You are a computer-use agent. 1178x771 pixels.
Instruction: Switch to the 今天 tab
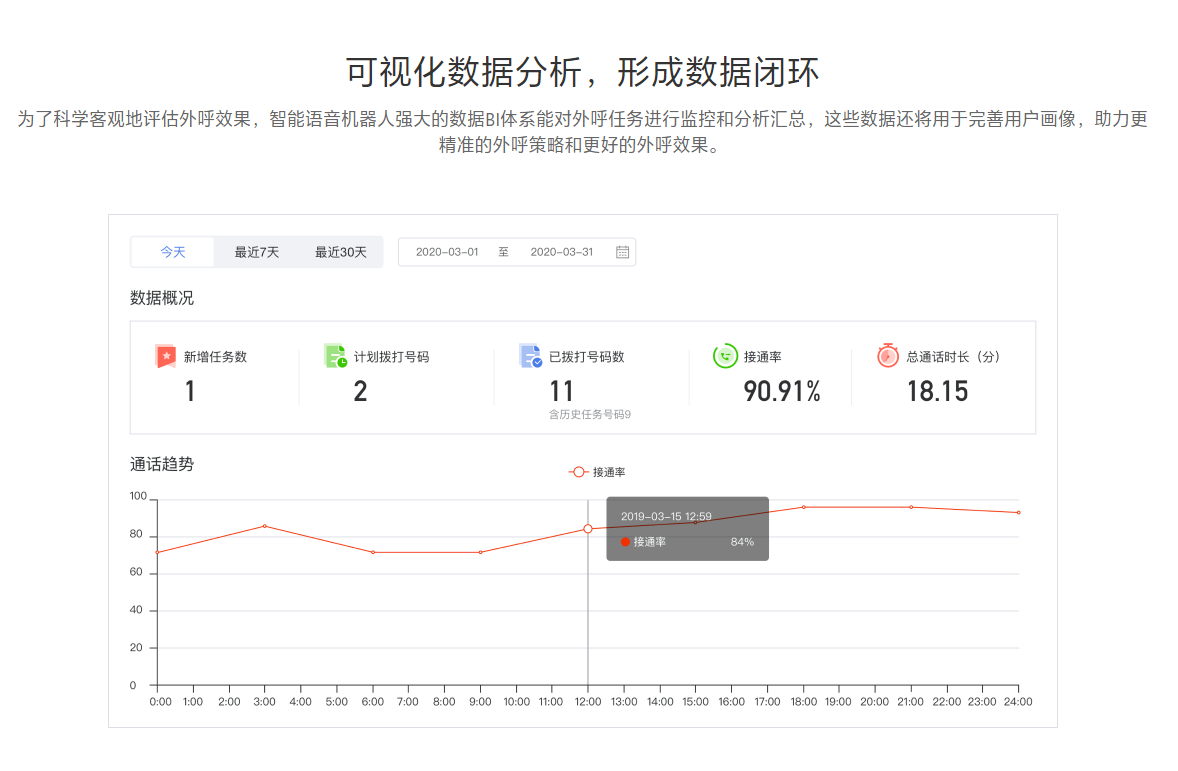[x=172, y=252]
